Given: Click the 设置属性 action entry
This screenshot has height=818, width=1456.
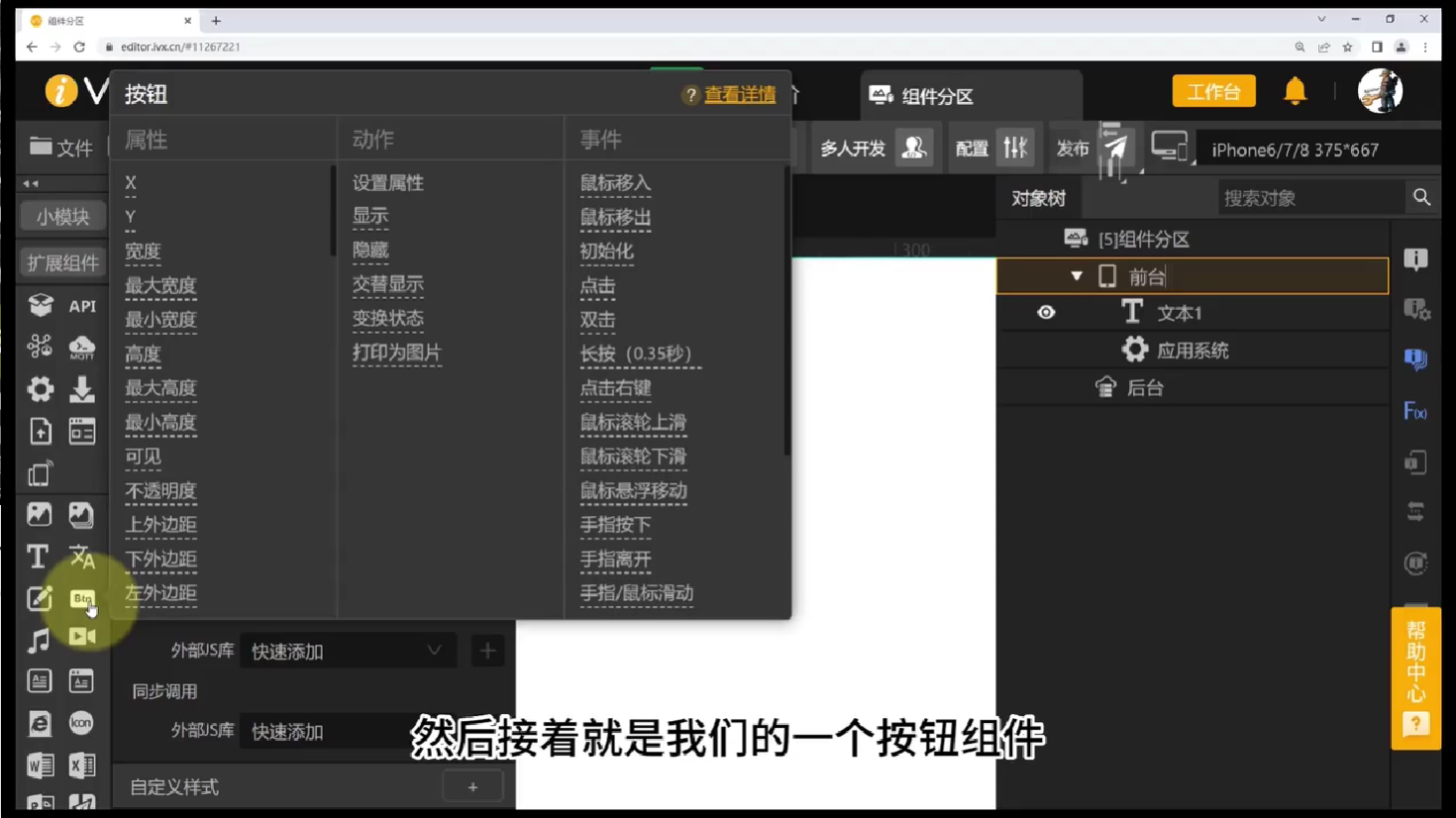Looking at the screenshot, I should click(x=388, y=183).
